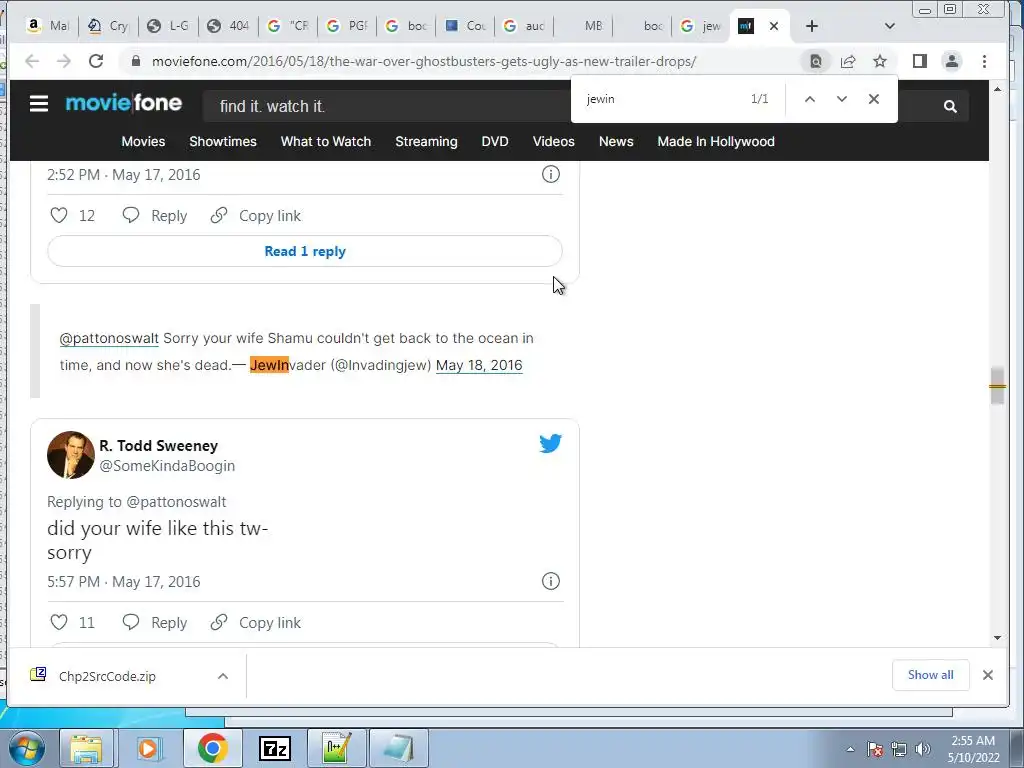Expand Chp2SrcCode.zip download options

click(223, 676)
